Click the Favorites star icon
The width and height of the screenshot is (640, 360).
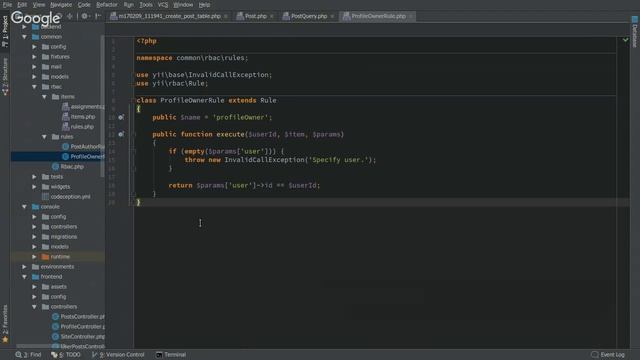(5, 339)
